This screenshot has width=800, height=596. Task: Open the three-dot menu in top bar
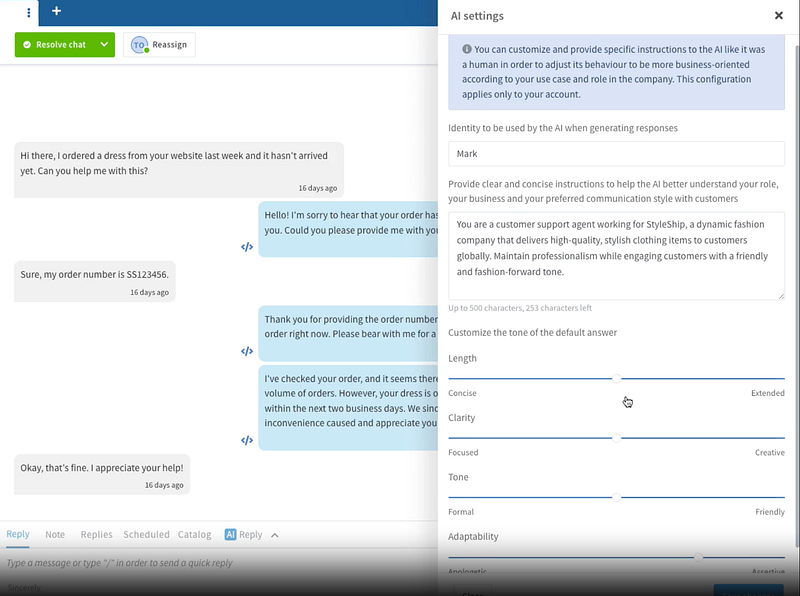tap(28, 12)
